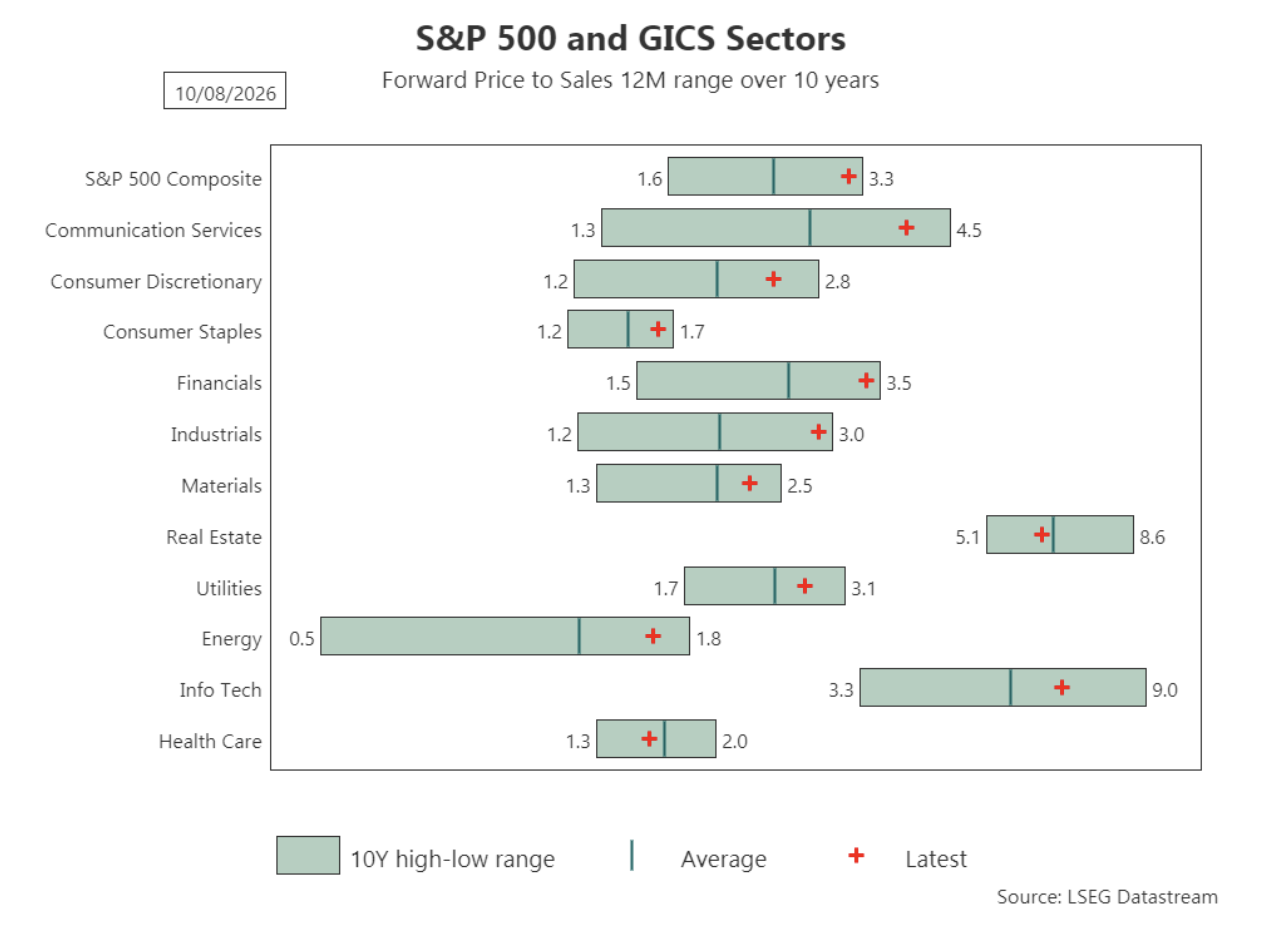The width and height of the screenshot is (1264, 926).
Task: Click the average line on Industrials bar
Action: [720, 432]
